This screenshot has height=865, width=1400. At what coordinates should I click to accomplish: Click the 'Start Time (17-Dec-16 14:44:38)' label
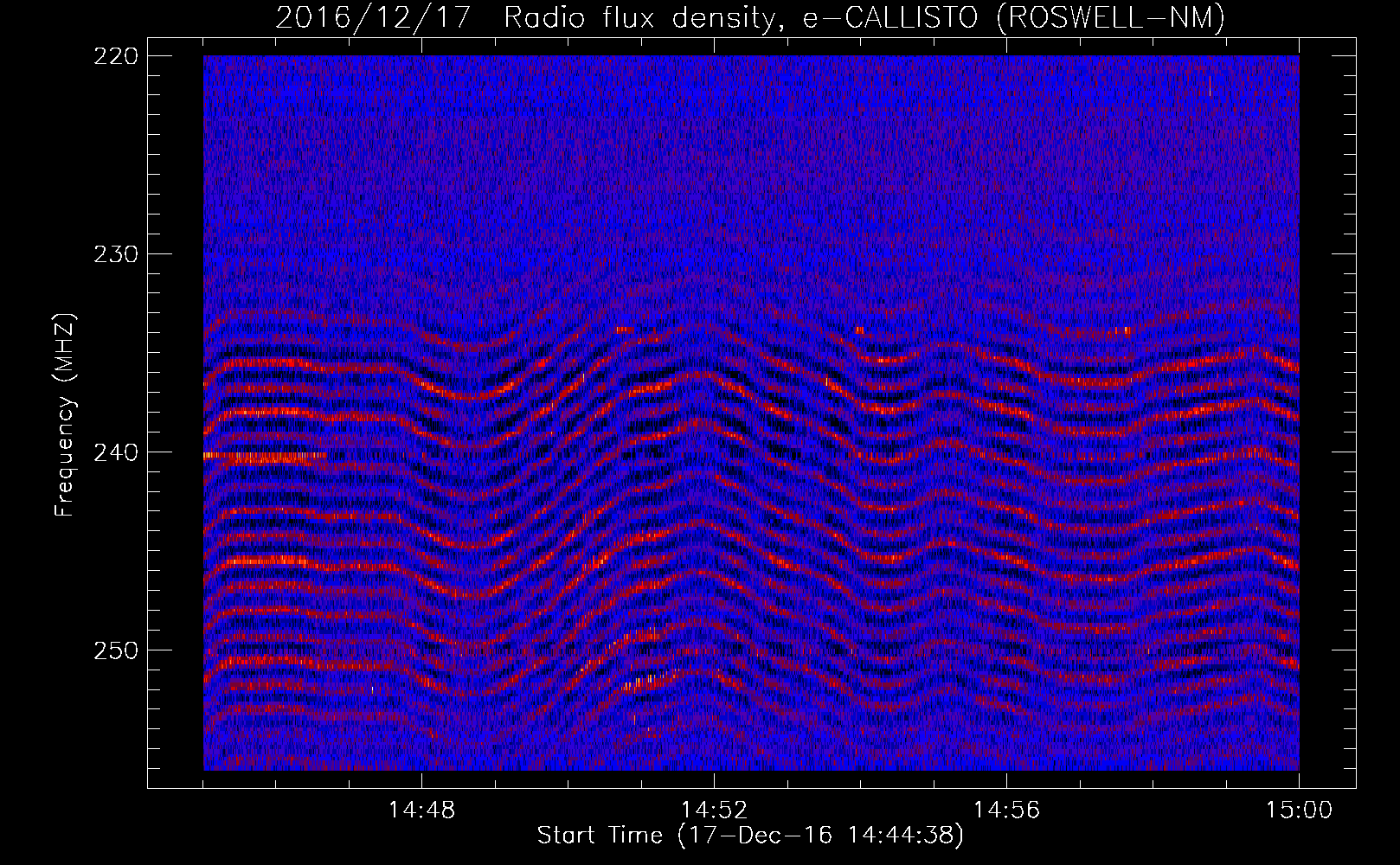(750, 836)
